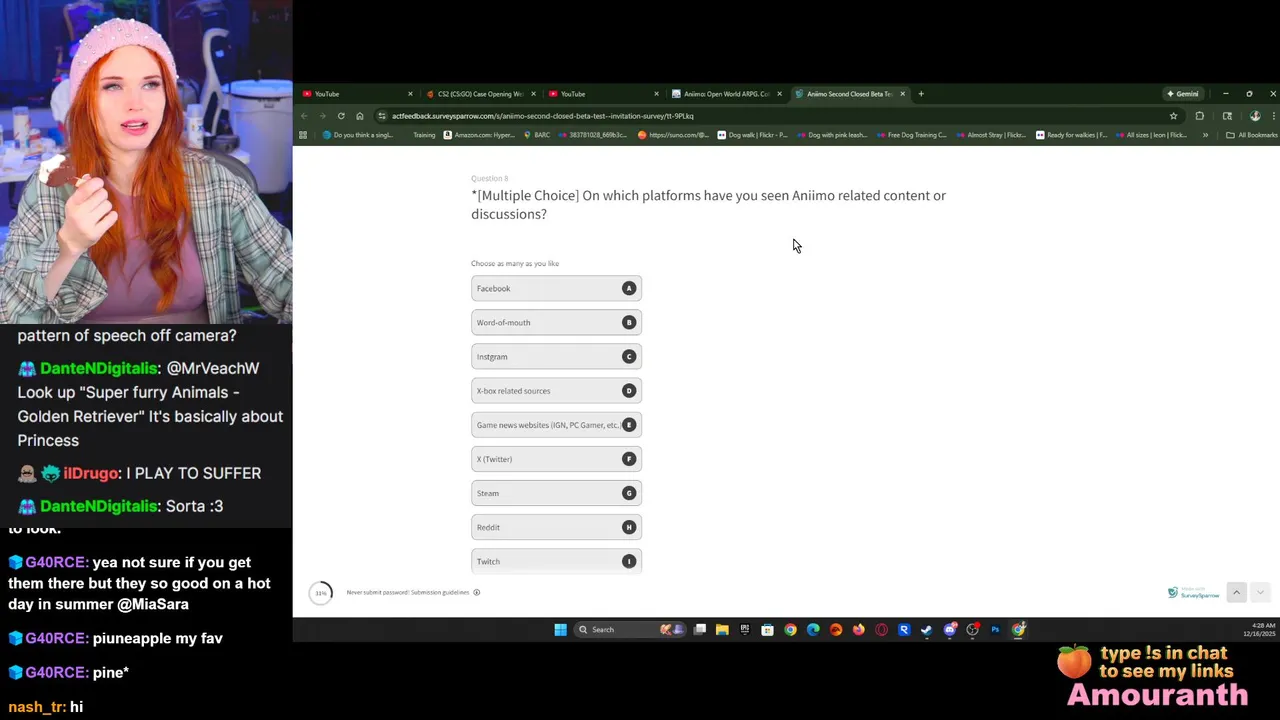The image size is (1280, 720).
Task: Select the Instgram option
Action: pyautogui.click(x=556, y=357)
